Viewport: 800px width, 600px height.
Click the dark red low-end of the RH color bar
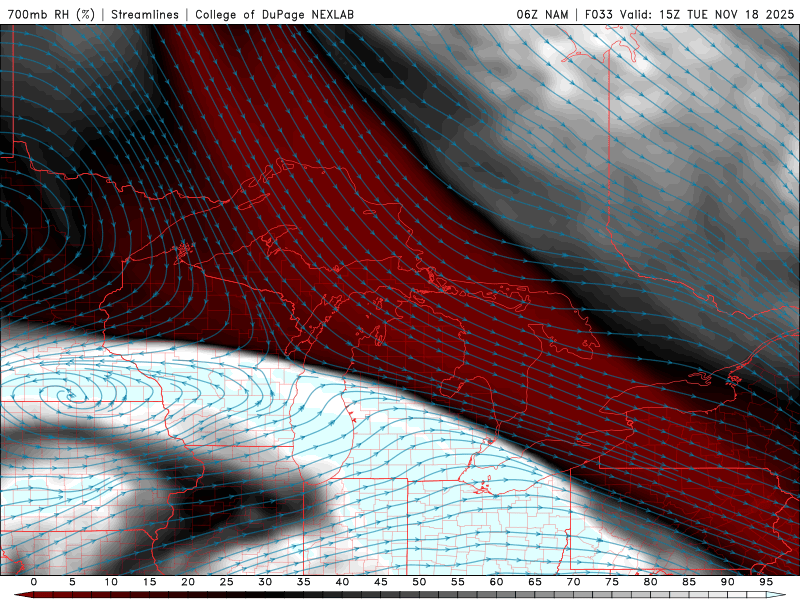tap(23, 595)
